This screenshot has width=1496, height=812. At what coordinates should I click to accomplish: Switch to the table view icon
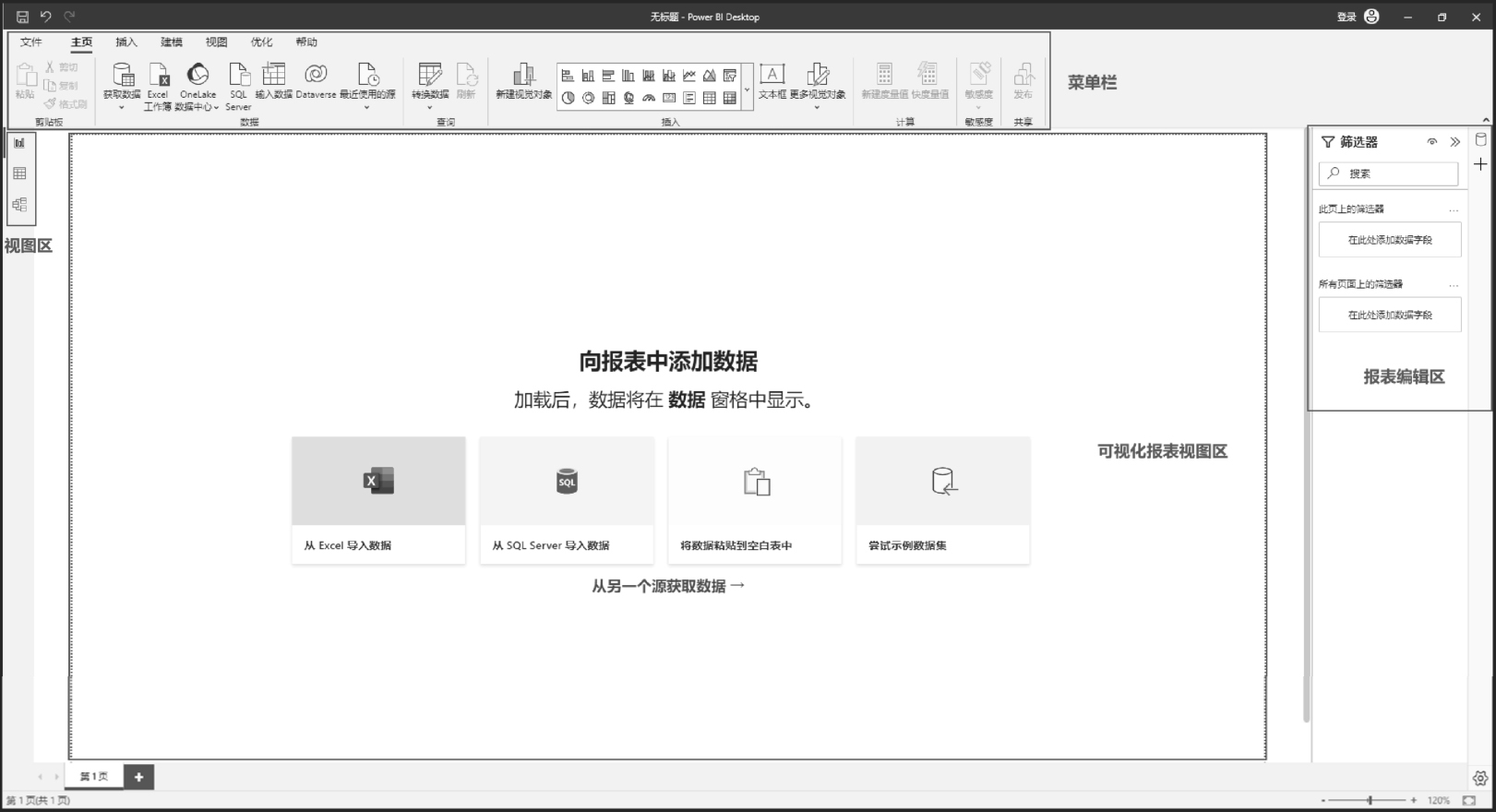[19, 173]
